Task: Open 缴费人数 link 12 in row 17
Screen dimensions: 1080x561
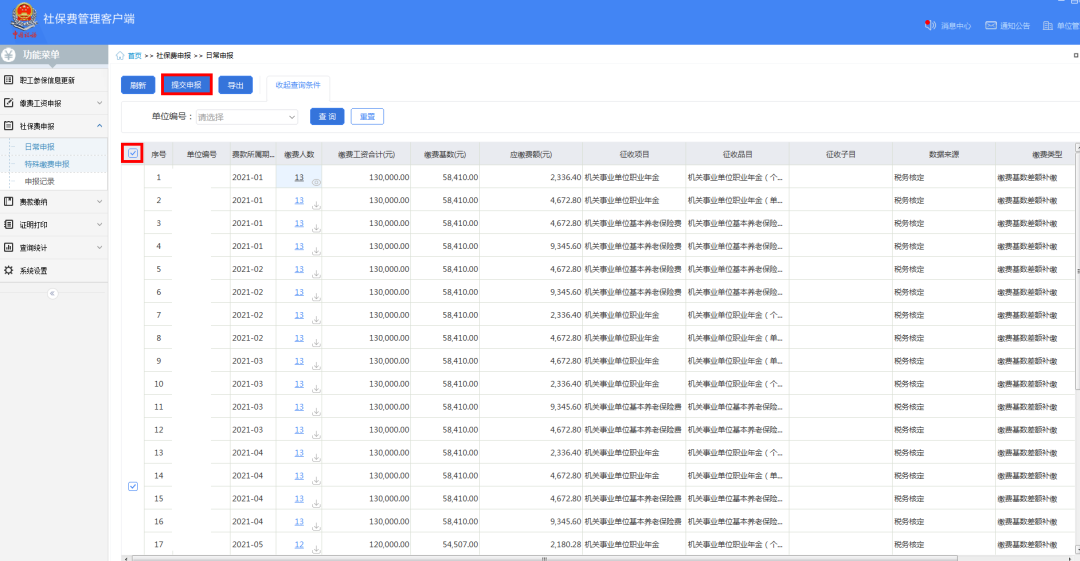Action: 299,544
